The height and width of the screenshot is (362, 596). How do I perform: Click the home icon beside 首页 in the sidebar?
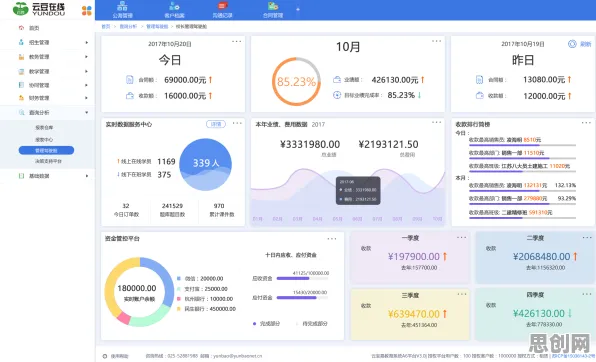pos(21,28)
